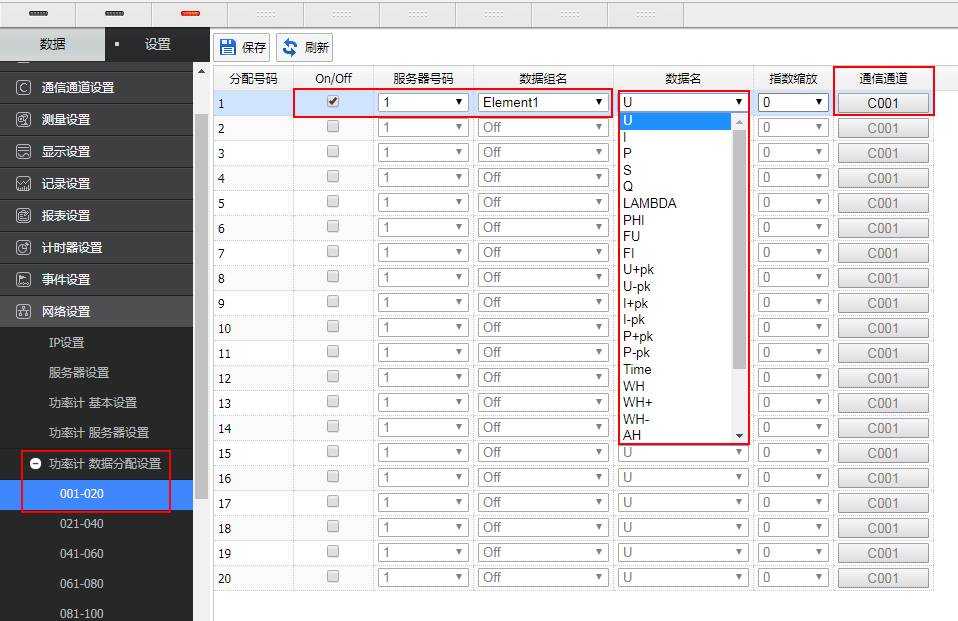Click the 通信通道设置 sidebar icon
958x621 pixels.
[23, 87]
